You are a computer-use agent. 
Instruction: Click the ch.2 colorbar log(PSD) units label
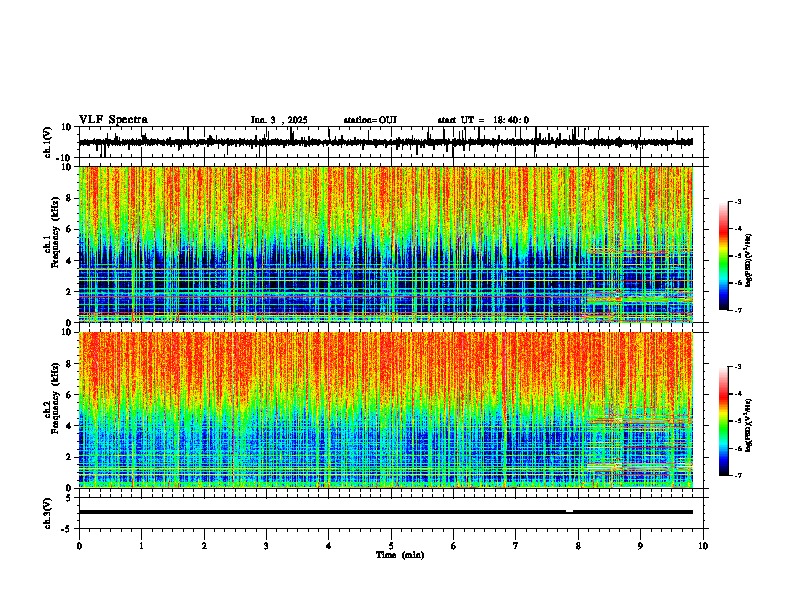coord(749,425)
